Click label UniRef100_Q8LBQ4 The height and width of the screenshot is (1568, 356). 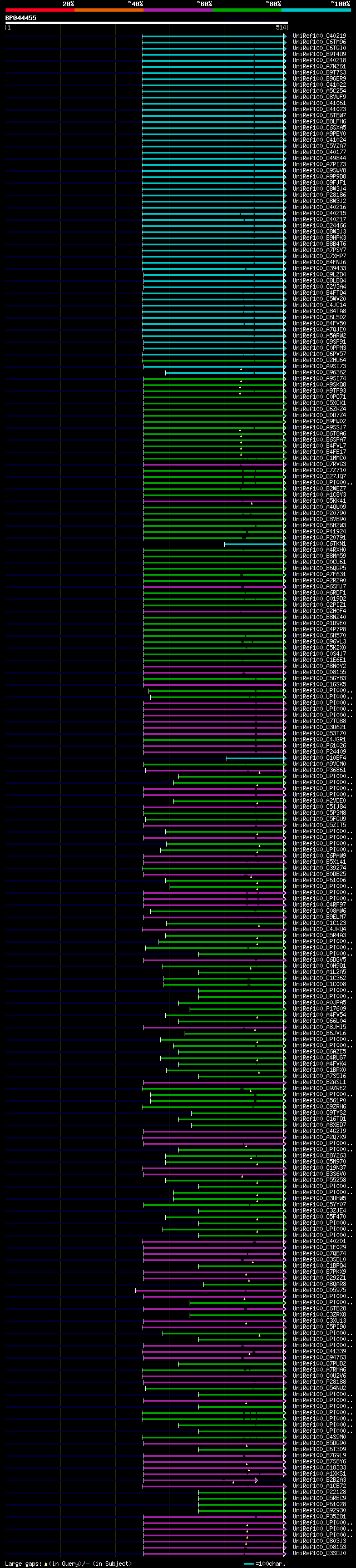click(319, 280)
